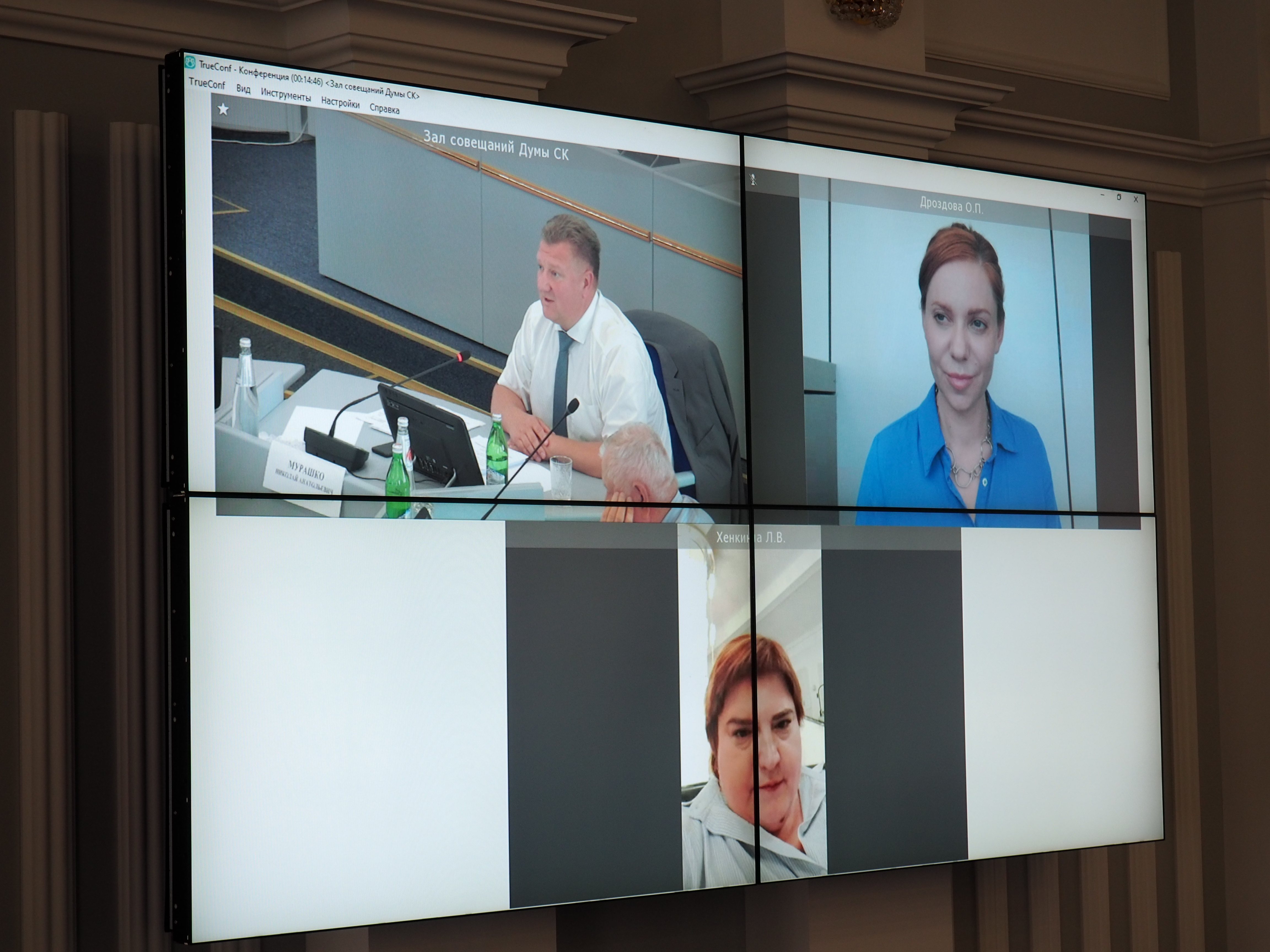
Task: Click the 'Зал совещаний Думы СК' label
Action: [496, 145]
